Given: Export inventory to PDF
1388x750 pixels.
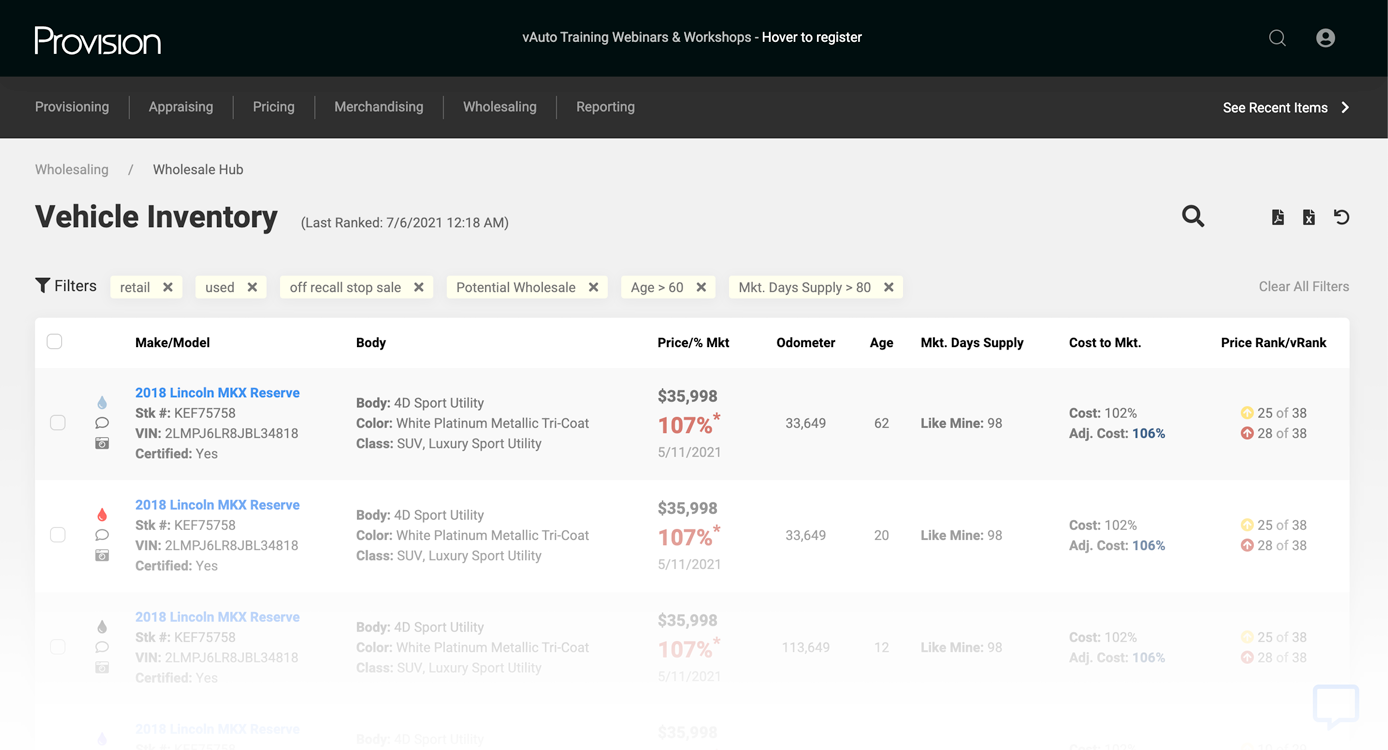Looking at the screenshot, I should coord(1277,216).
